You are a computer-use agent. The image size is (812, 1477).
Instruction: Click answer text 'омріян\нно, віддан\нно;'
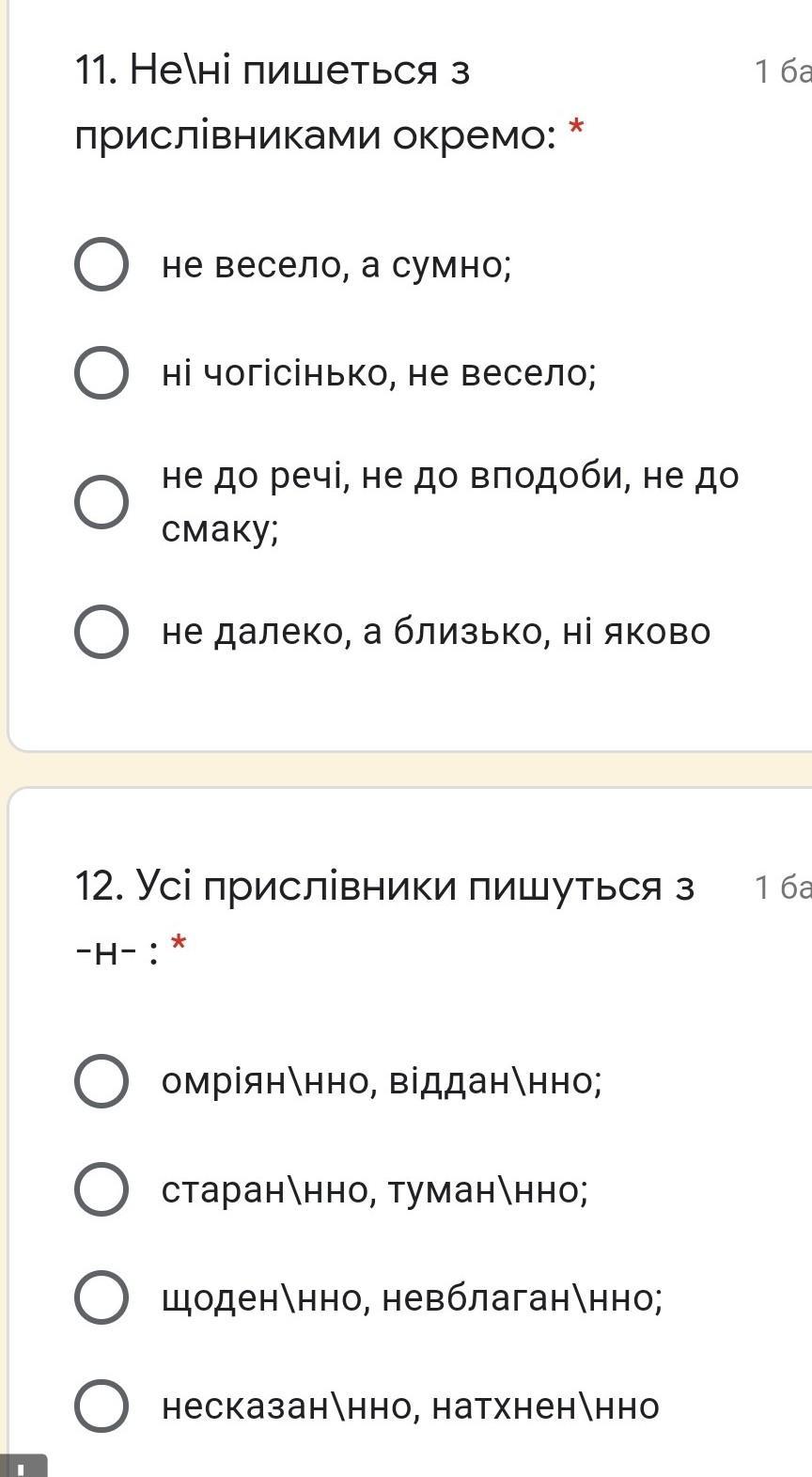click(382, 1081)
